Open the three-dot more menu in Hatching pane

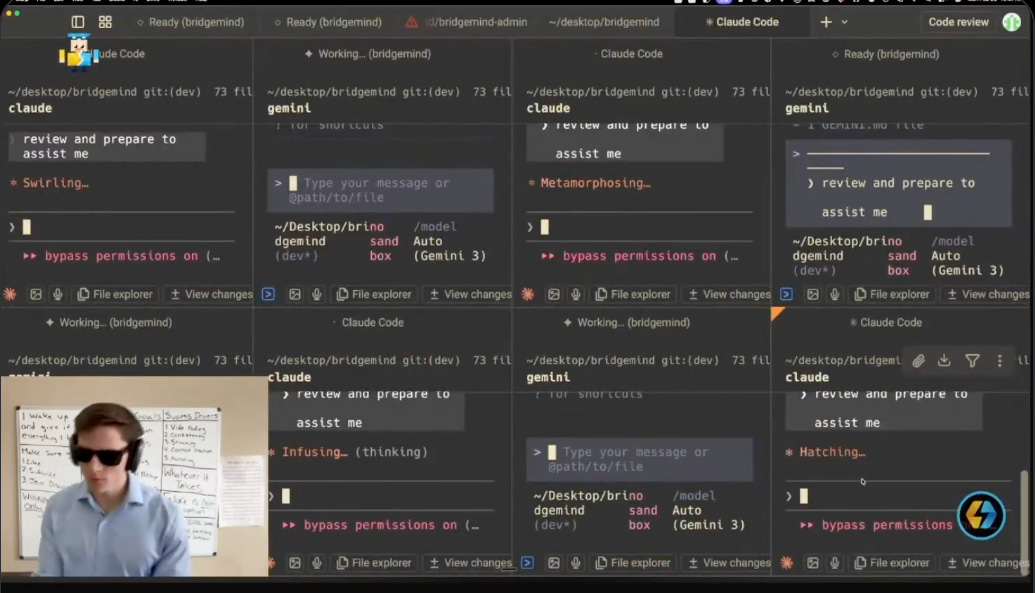point(999,361)
